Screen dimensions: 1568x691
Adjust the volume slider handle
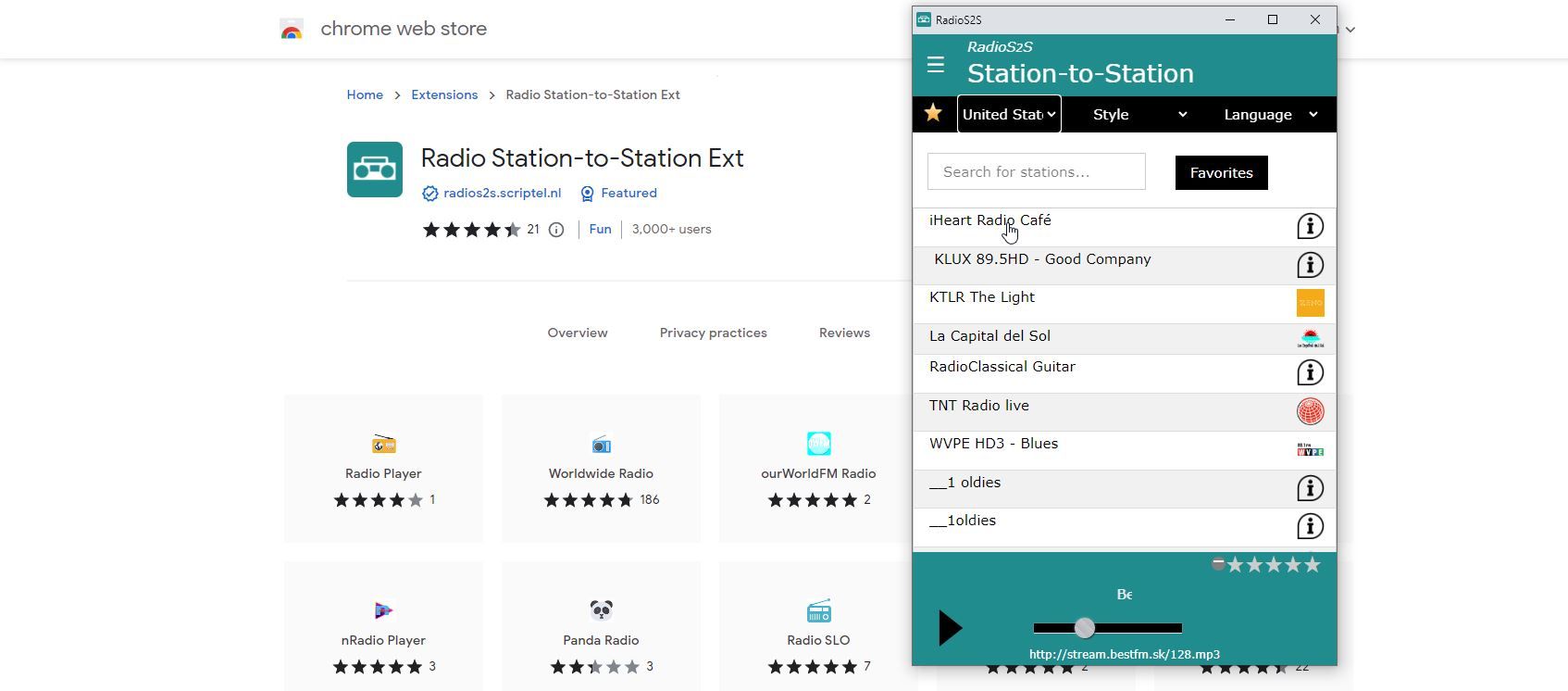(x=1084, y=628)
